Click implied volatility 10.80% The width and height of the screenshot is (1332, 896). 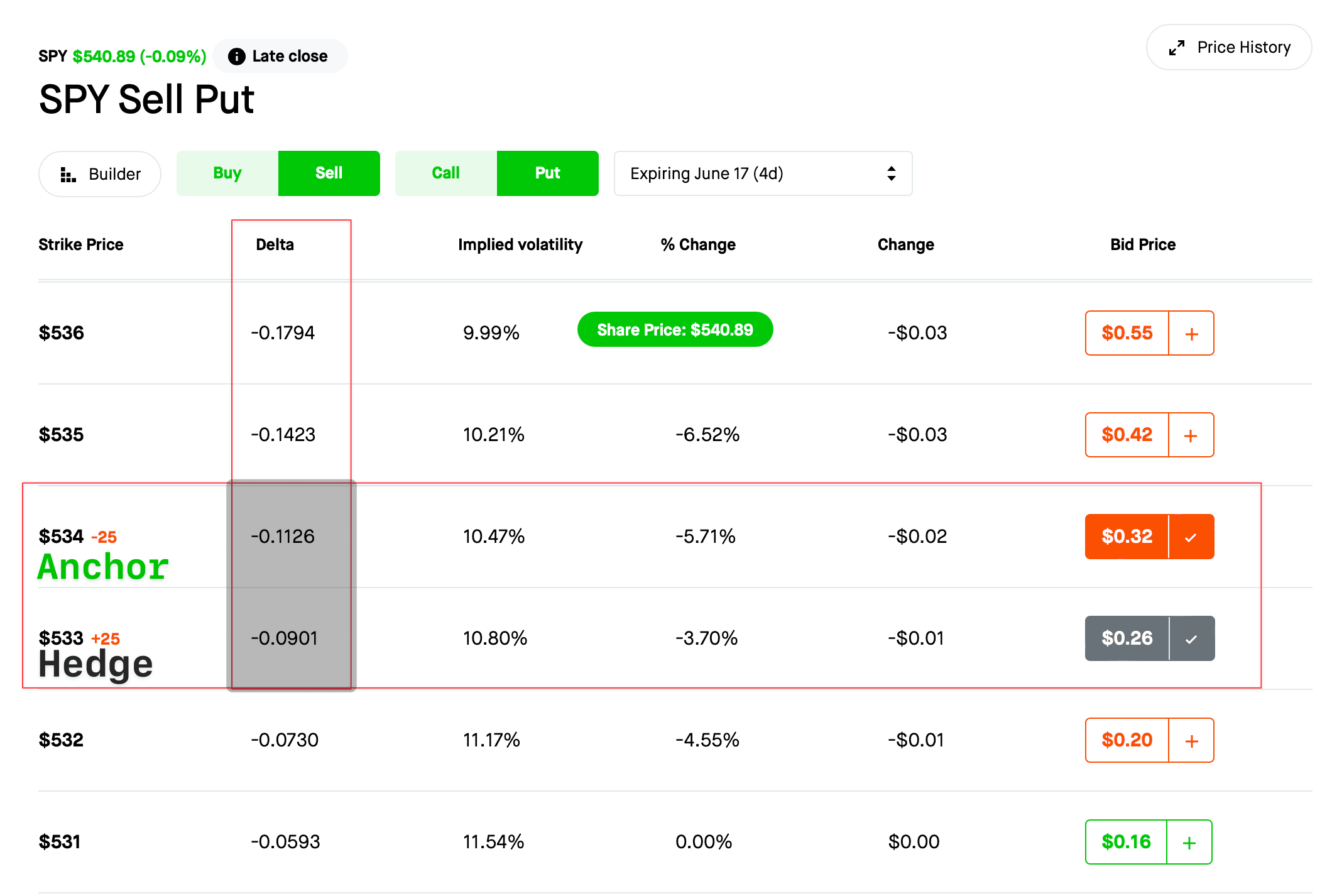point(495,638)
